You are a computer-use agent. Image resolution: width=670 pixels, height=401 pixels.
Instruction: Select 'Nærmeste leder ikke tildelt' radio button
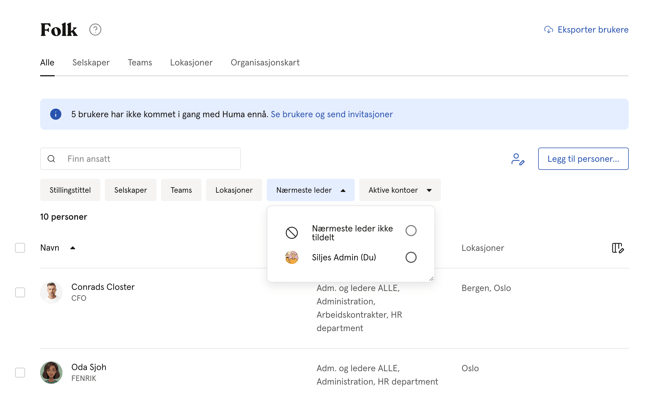[x=411, y=230]
